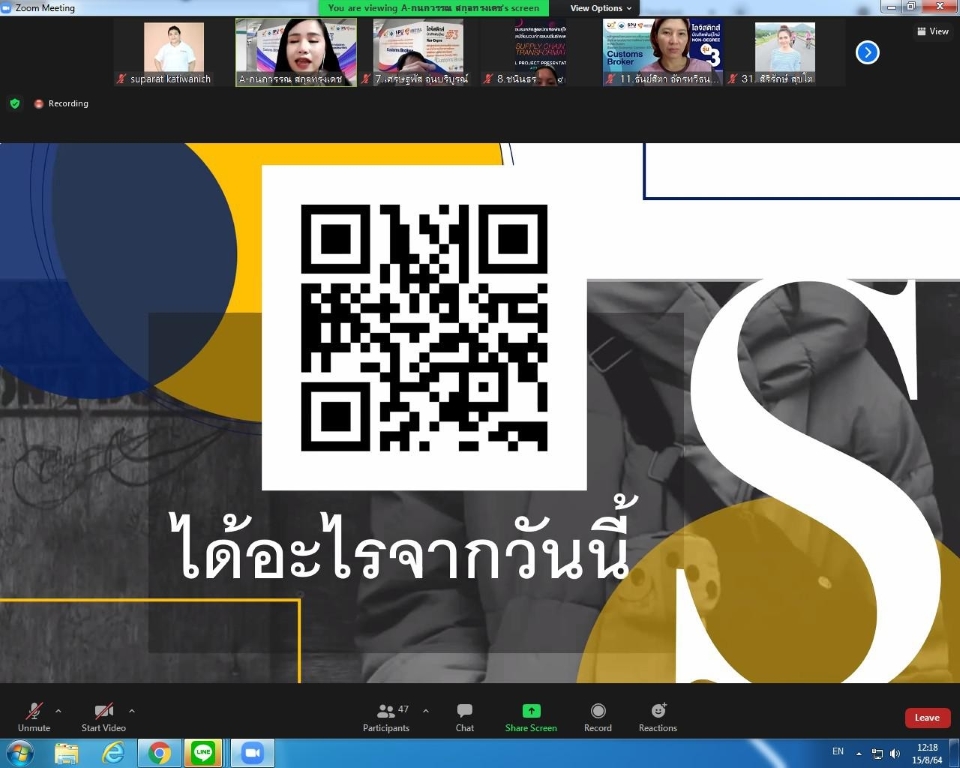
Task: Click the EN language indicator
Action: pos(838,751)
